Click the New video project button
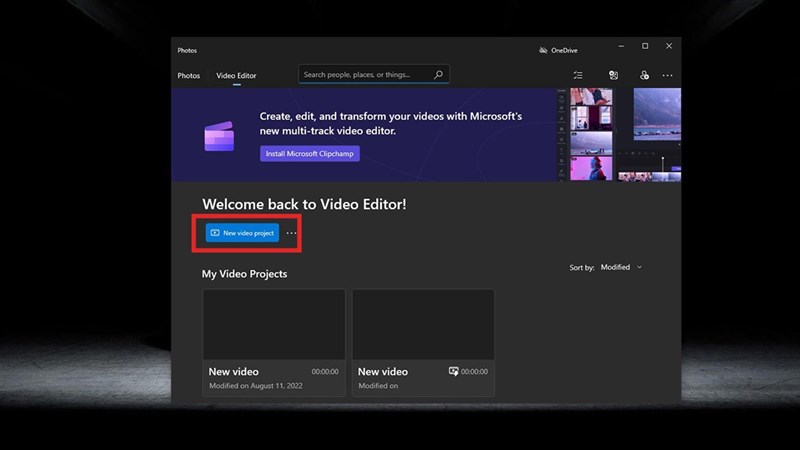800x450 pixels. [x=242, y=233]
